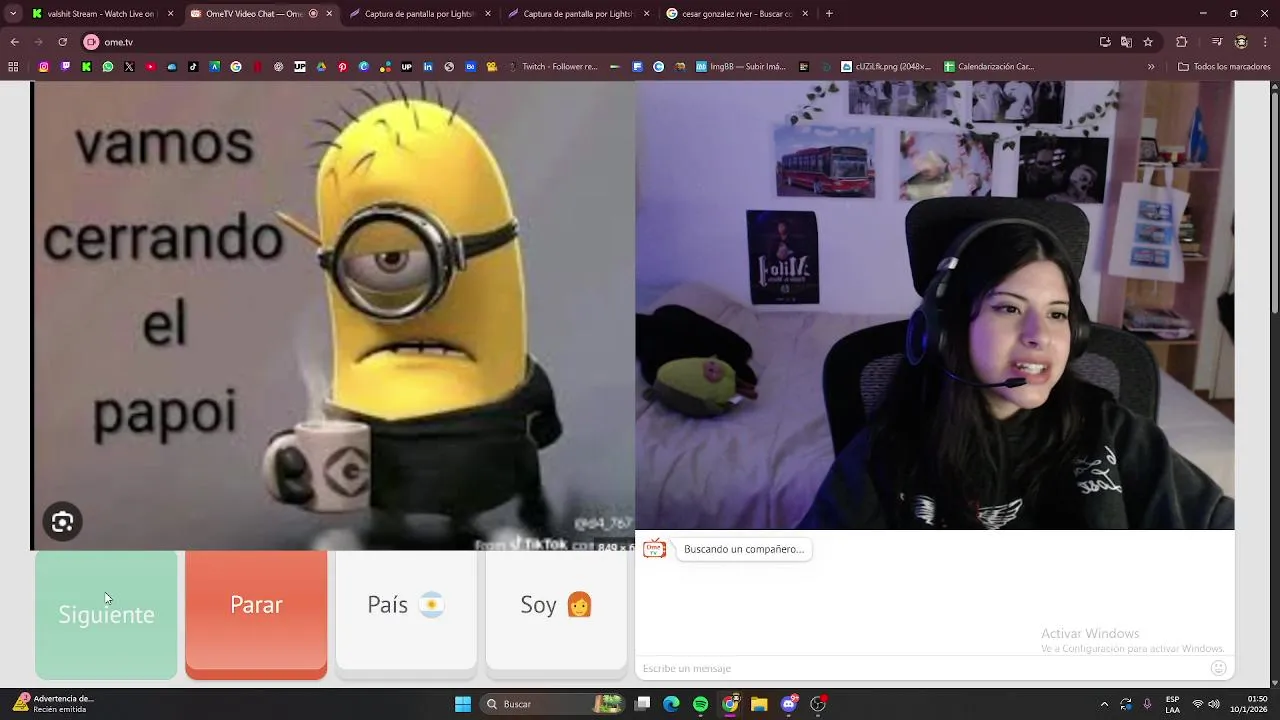Open cUZiLfk.png bookmark
The height and width of the screenshot is (720, 1280).
[x=887, y=67]
